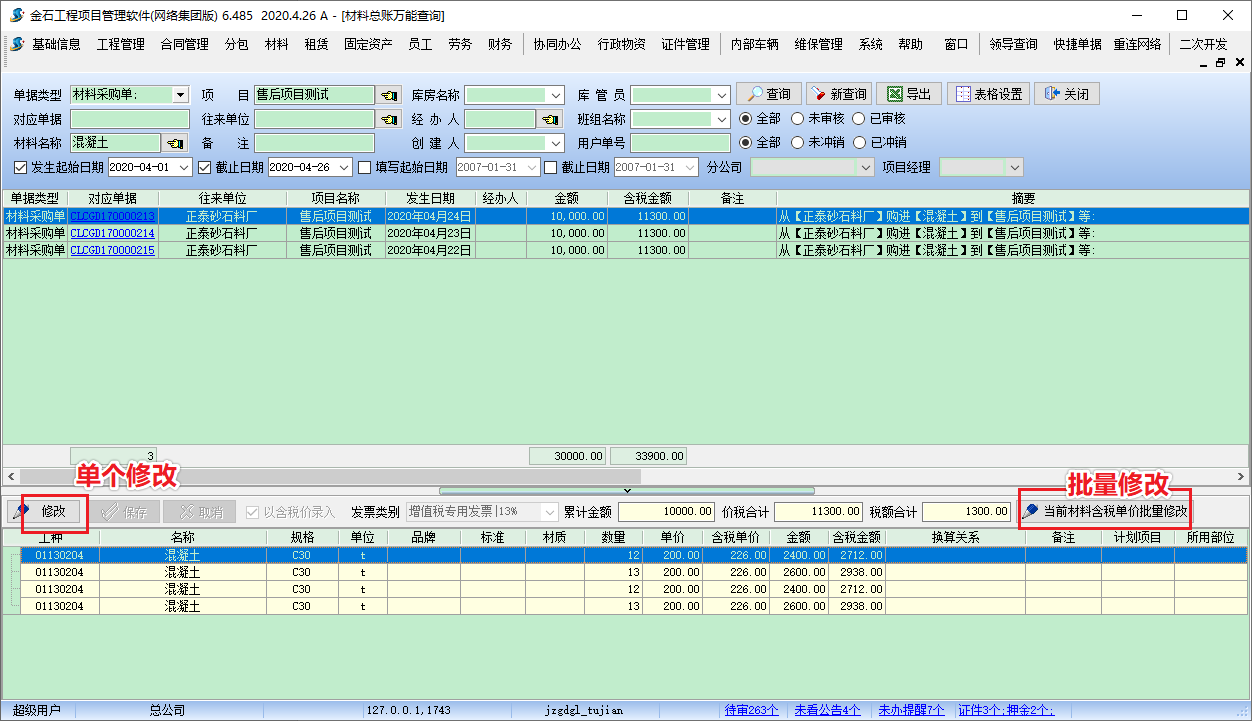Expand the 库房名称 dropdown list

coord(556,95)
